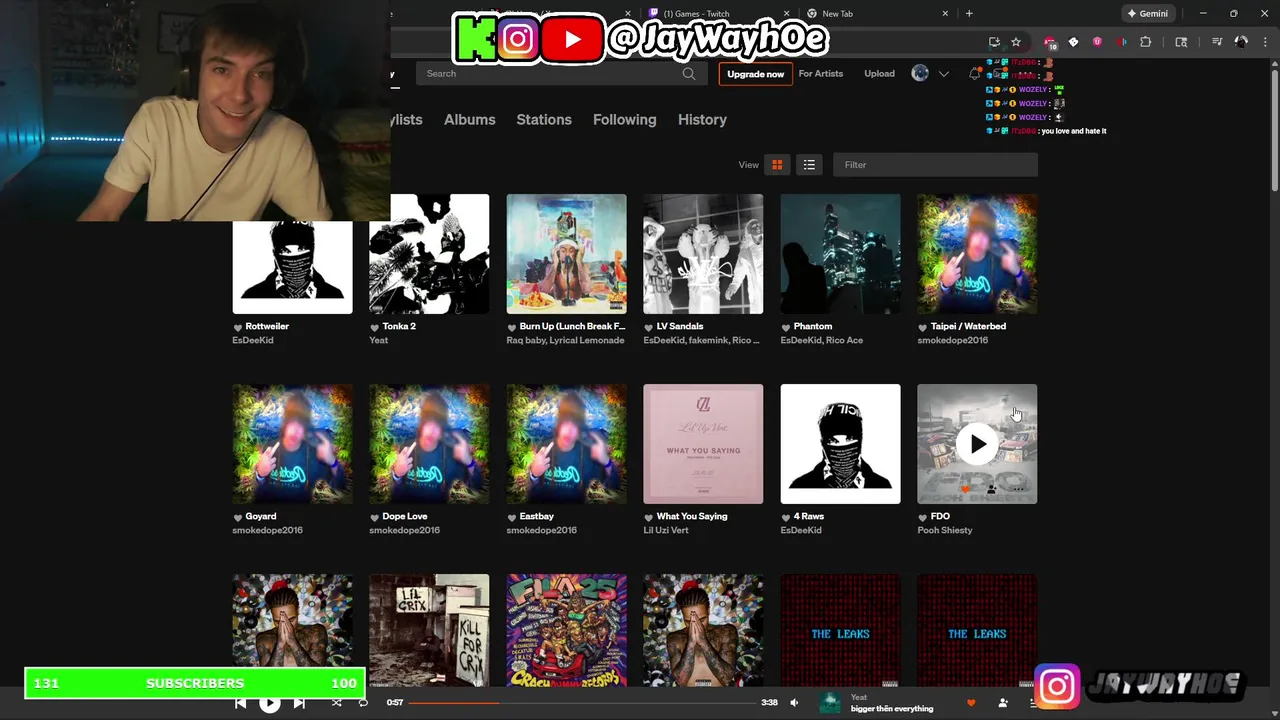This screenshot has width=1280, height=720.
Task: Toggle like heart beside Tonka 2
Action: tap(374, 327)
